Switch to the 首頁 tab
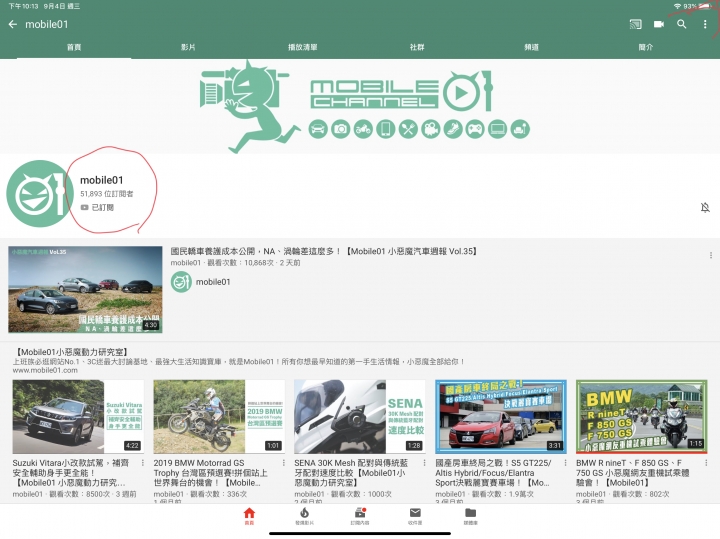This screenshot has height=539, width=720. pyautogui.click(x=74, y=47)
